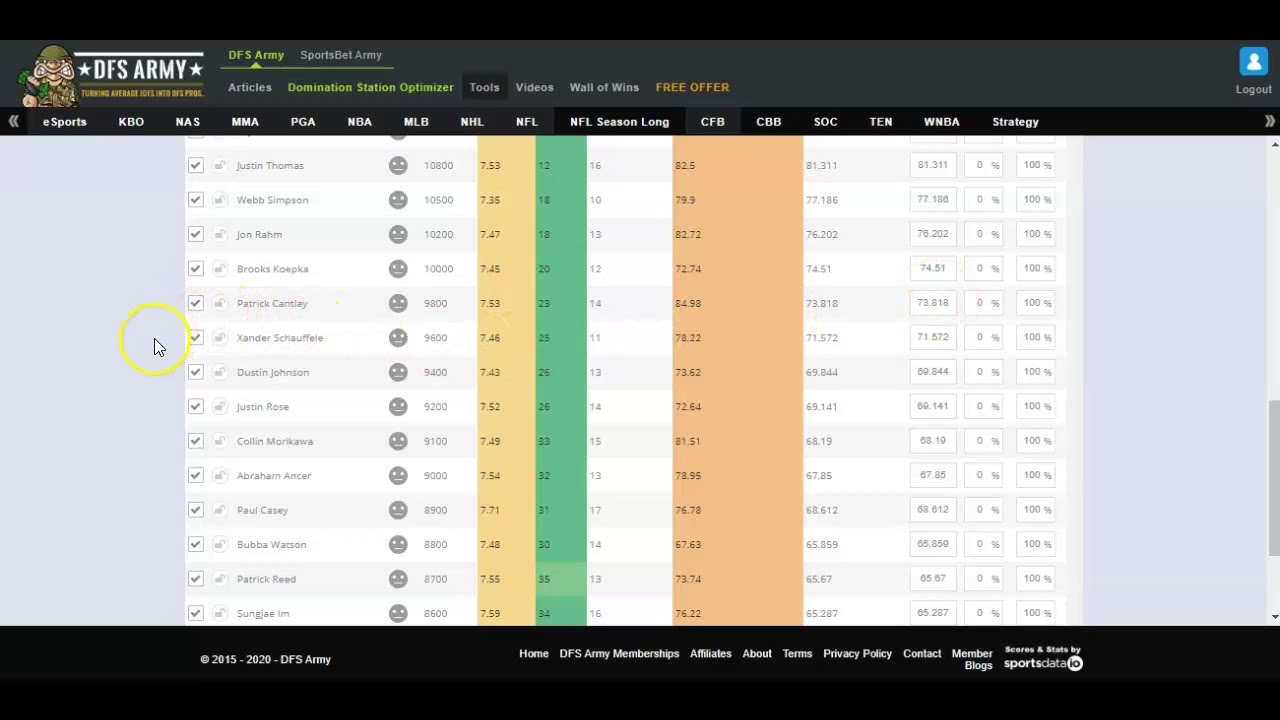Screen dimensions: 1280x720
Task: Click Jon Rahm's 100 % max exposure field
Action: point(1036,234)
